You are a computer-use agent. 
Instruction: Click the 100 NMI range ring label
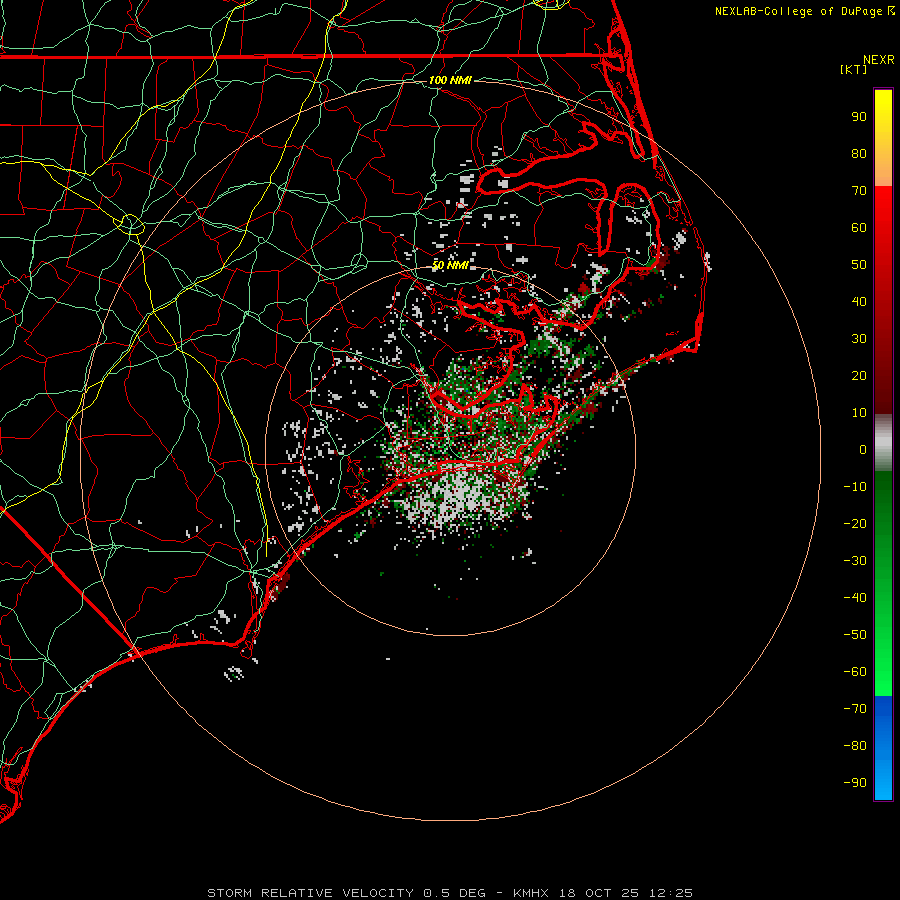(x=450, y=80)
